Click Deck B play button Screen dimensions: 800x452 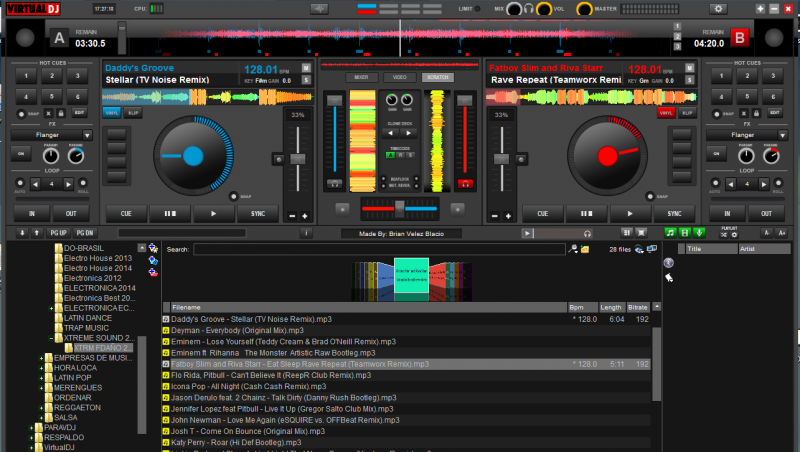pos(630,214)
